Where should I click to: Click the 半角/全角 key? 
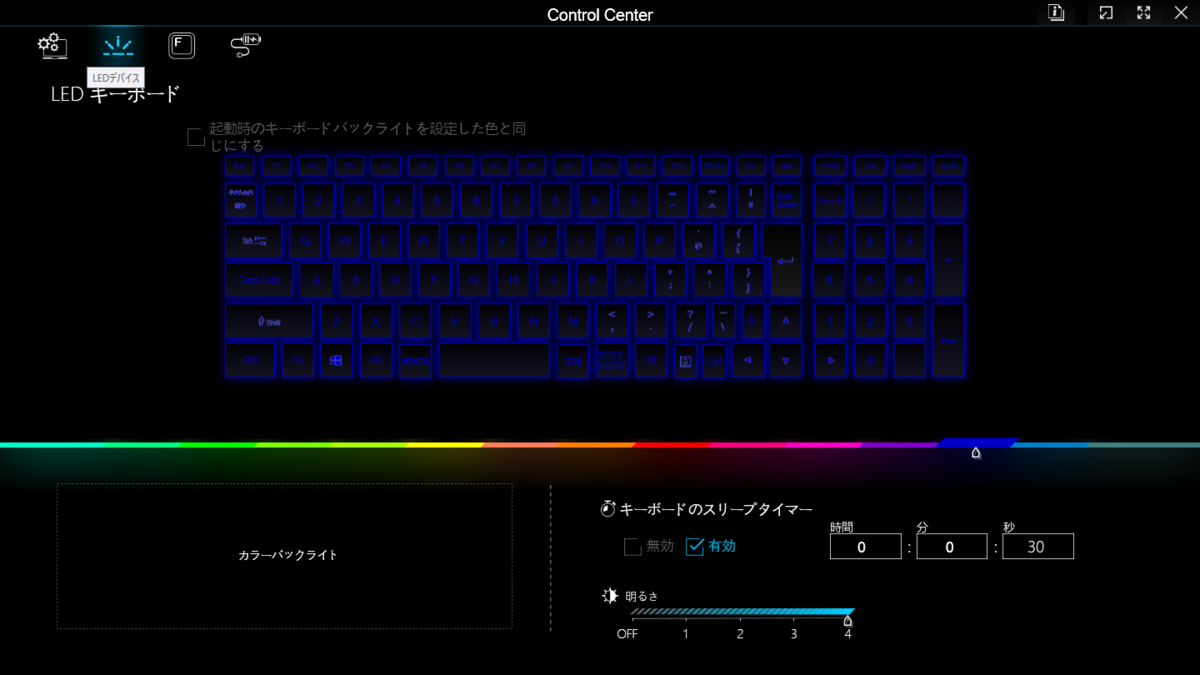coord(241,200)
